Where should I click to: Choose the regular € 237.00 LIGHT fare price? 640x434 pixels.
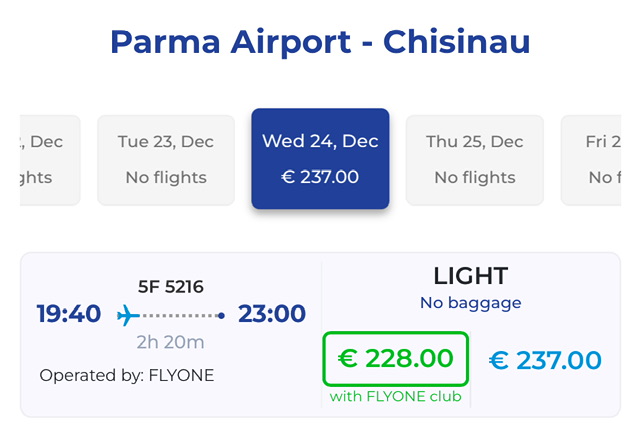pos(545,360)
